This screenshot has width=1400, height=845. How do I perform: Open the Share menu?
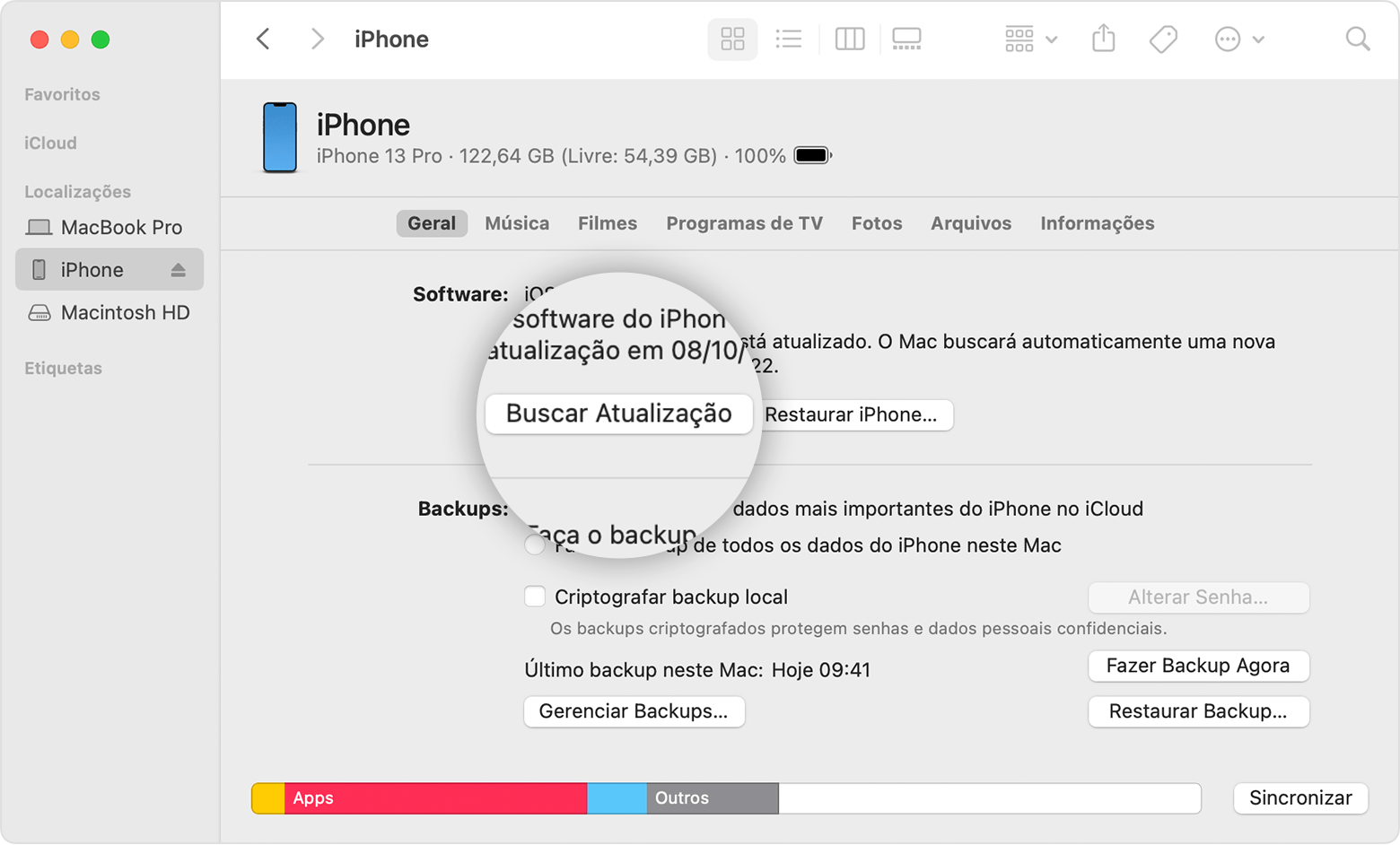1103,39
